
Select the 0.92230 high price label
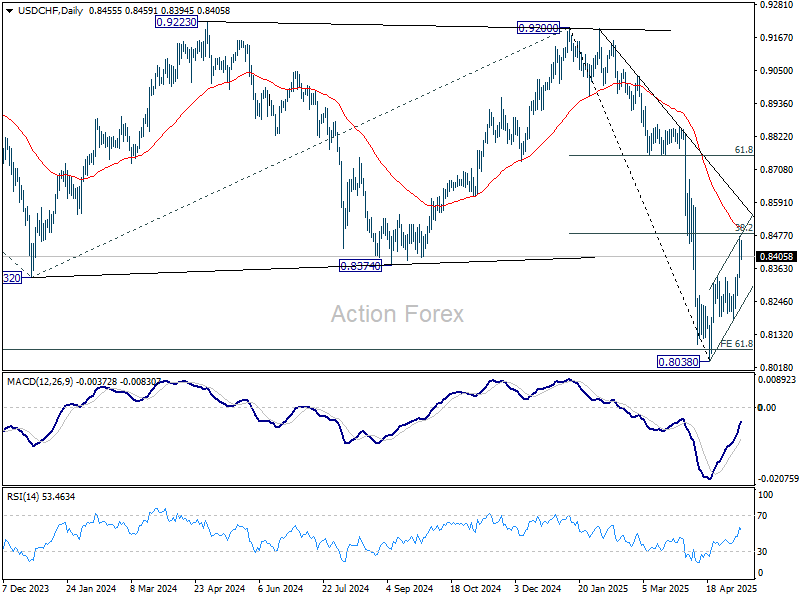click(178, 21)
